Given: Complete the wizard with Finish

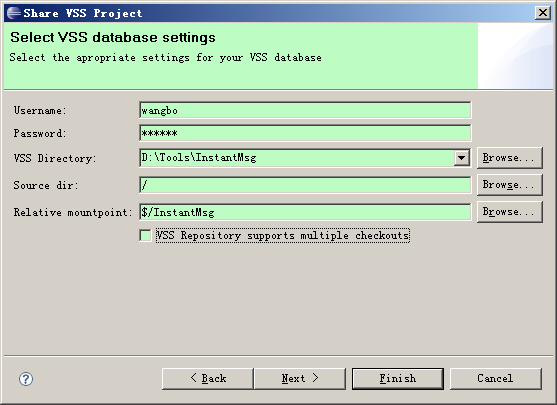Looking at the screenshot, I should coord(398,379).
